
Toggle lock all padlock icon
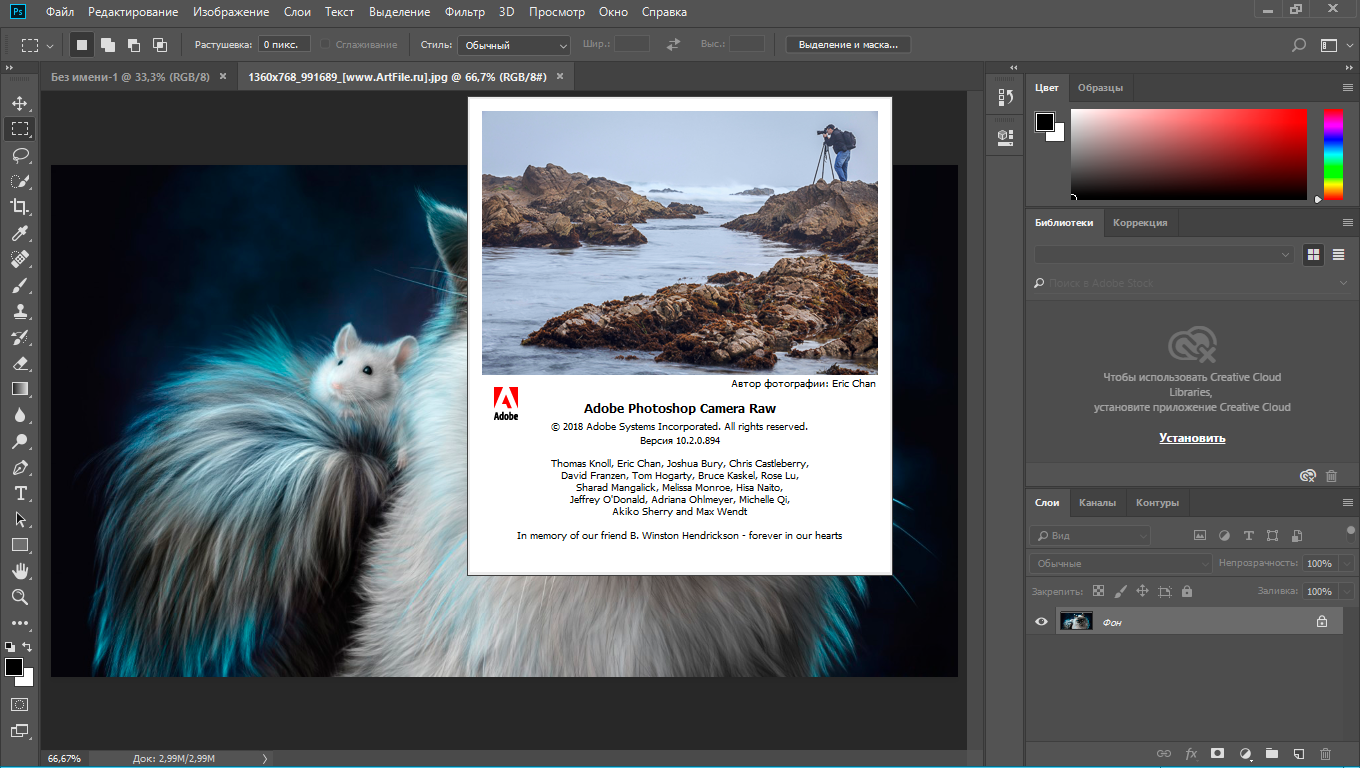click(x=1186, y=592)
